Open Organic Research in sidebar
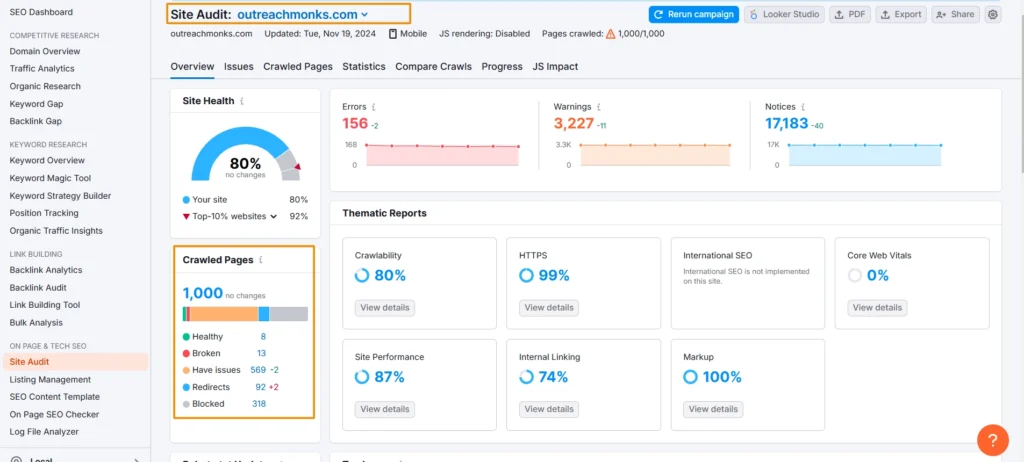The height and width of the screenshot is (462, 1024). tap(45, 86)
